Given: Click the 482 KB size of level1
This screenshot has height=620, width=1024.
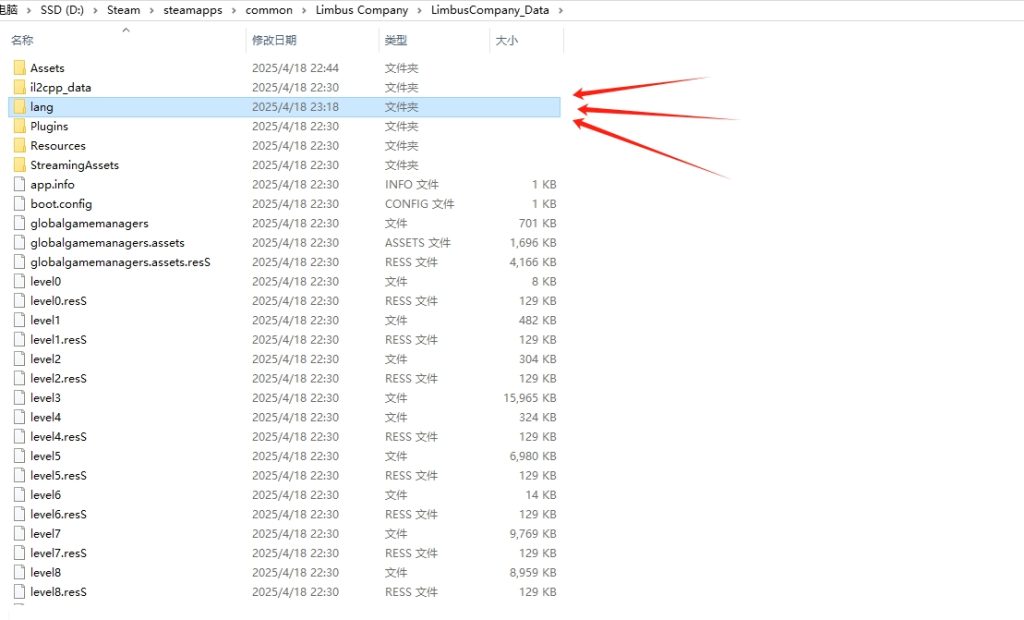Looking at the screenshot, I should (x=537, y=320).
